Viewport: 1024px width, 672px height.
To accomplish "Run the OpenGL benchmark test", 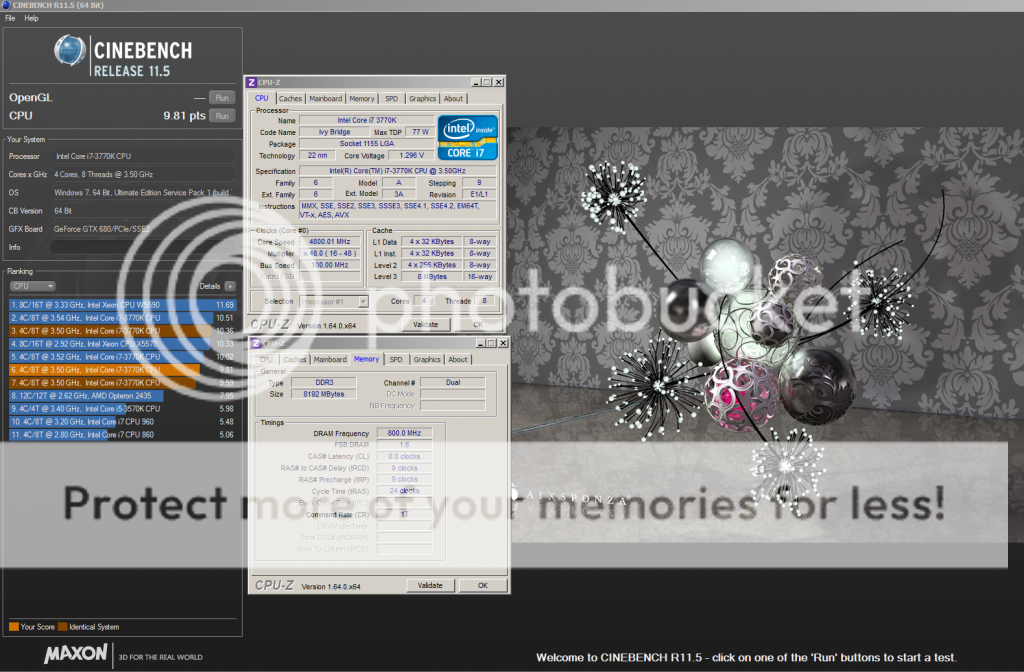I will coord(221,98).
